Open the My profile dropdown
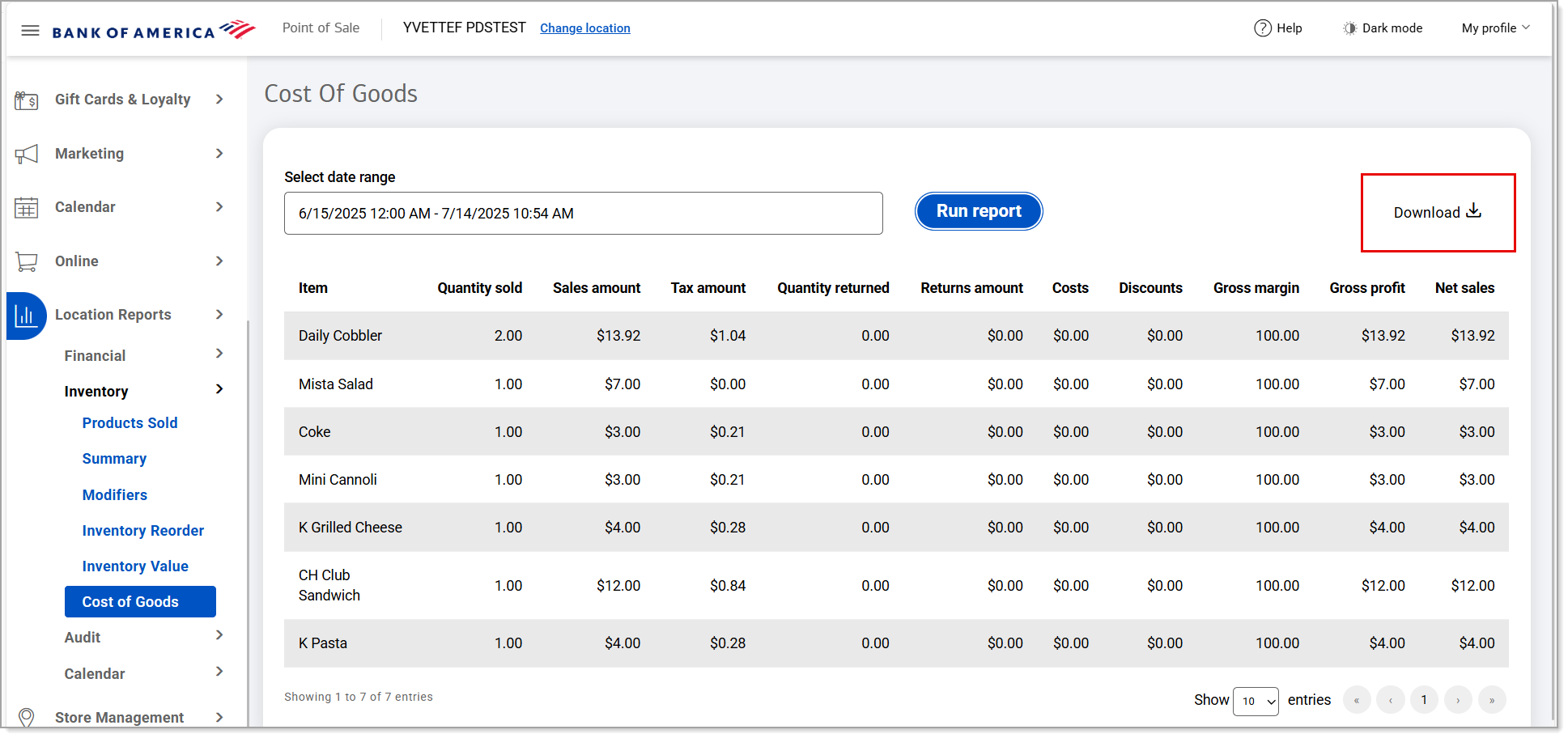The height and width of the screenshot is (738, 1568). pos(1496,28)
